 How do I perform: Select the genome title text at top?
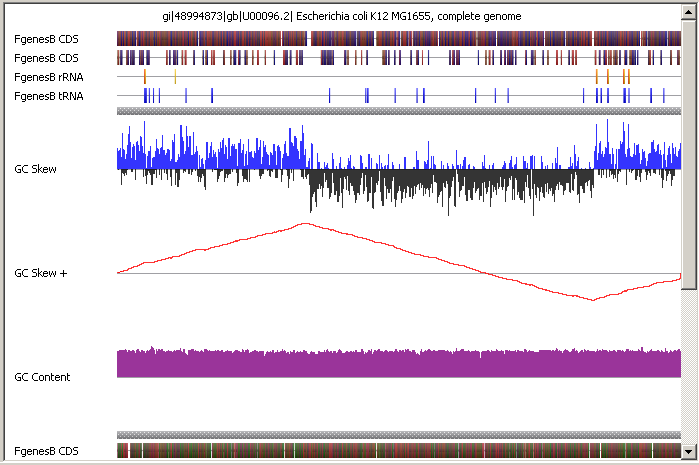point(341,16)
